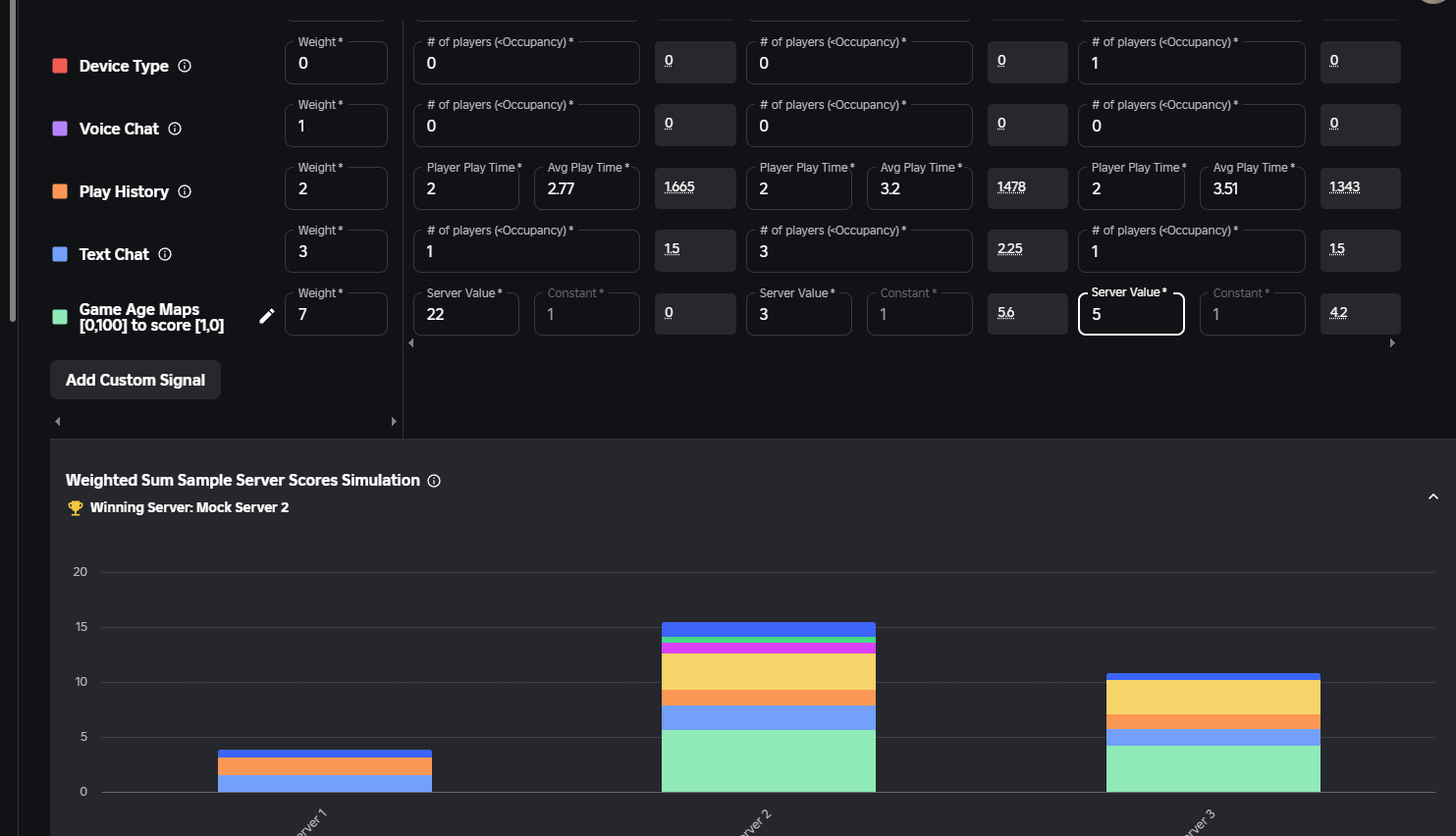Click the orange Play History color swatch
Viewport: 1456px width, 836px height.
tap(60, 191)
